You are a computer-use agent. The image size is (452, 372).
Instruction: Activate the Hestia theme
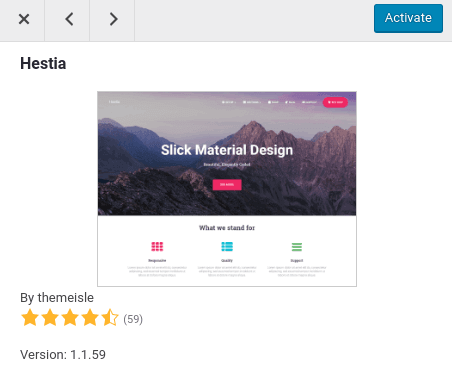[x=408, y=18]
